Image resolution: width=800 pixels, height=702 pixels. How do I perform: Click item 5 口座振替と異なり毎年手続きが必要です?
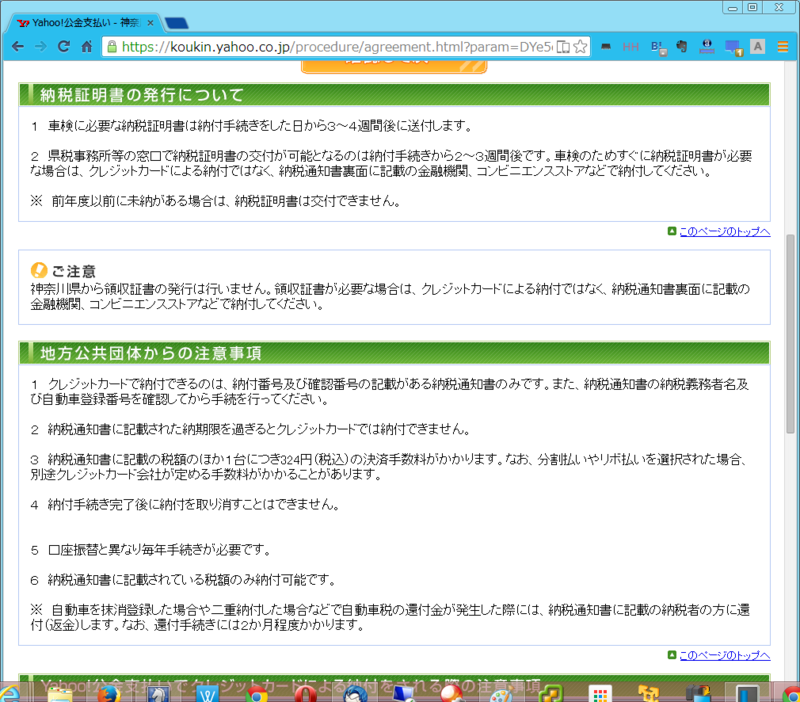151,550
